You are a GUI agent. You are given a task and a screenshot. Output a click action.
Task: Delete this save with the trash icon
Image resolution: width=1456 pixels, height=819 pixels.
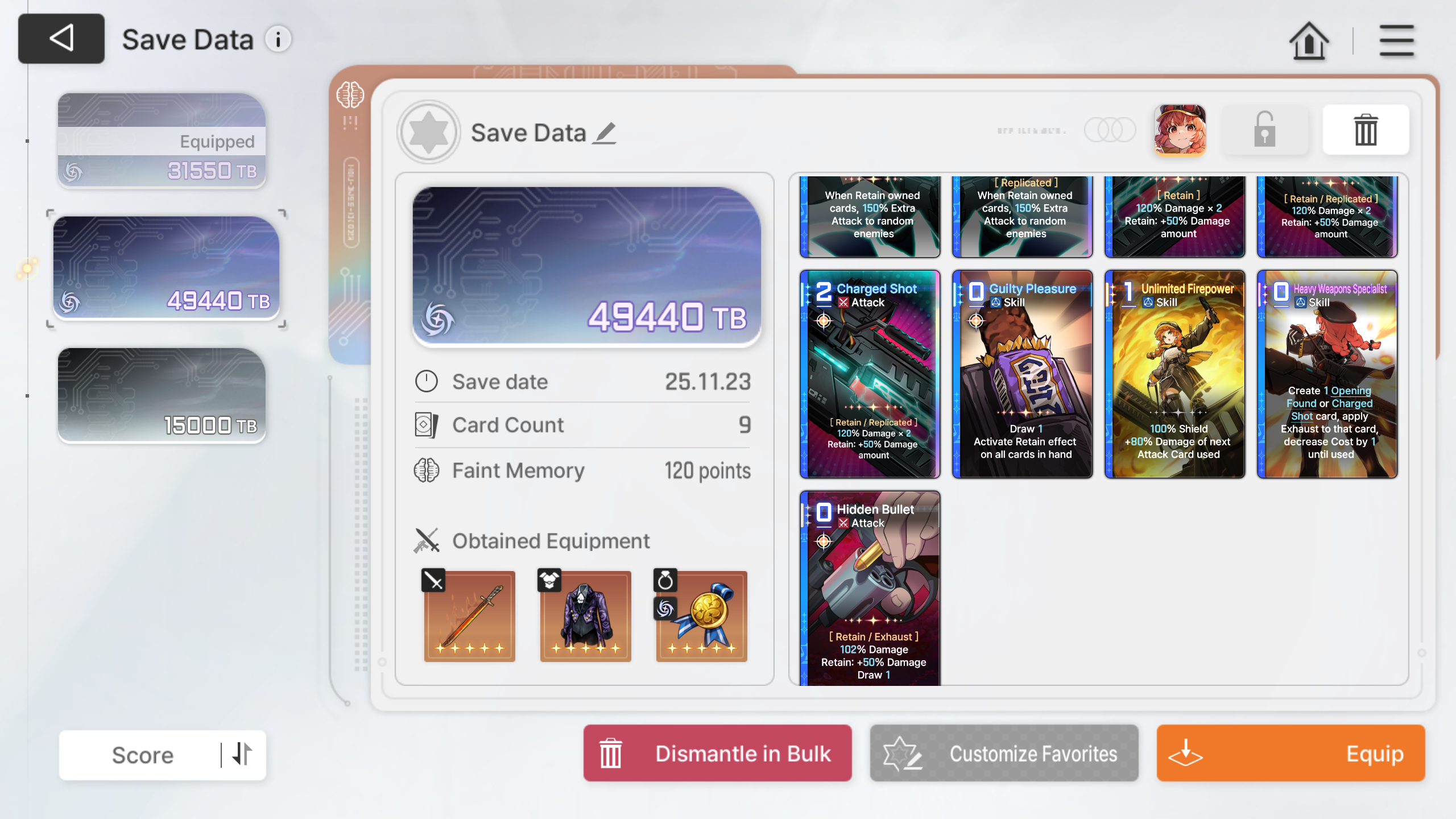pos(1366,130)
